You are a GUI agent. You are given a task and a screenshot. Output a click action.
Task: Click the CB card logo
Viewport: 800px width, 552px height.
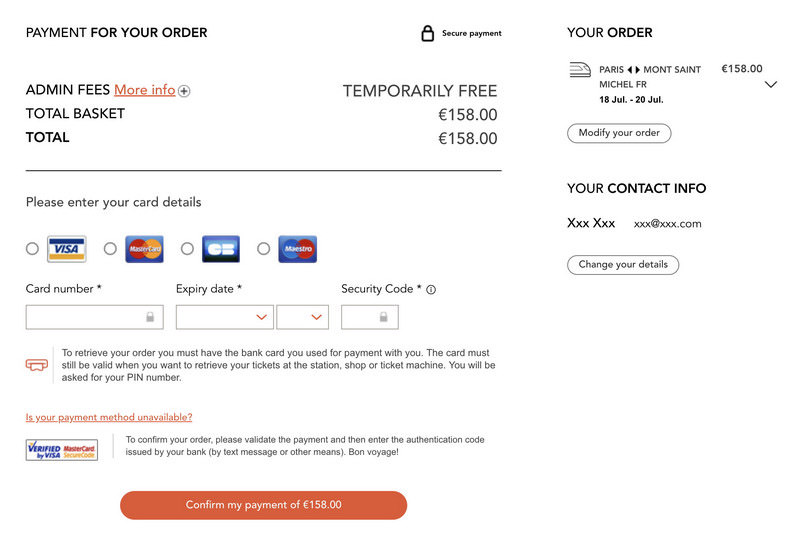click(x=221, y=249)
